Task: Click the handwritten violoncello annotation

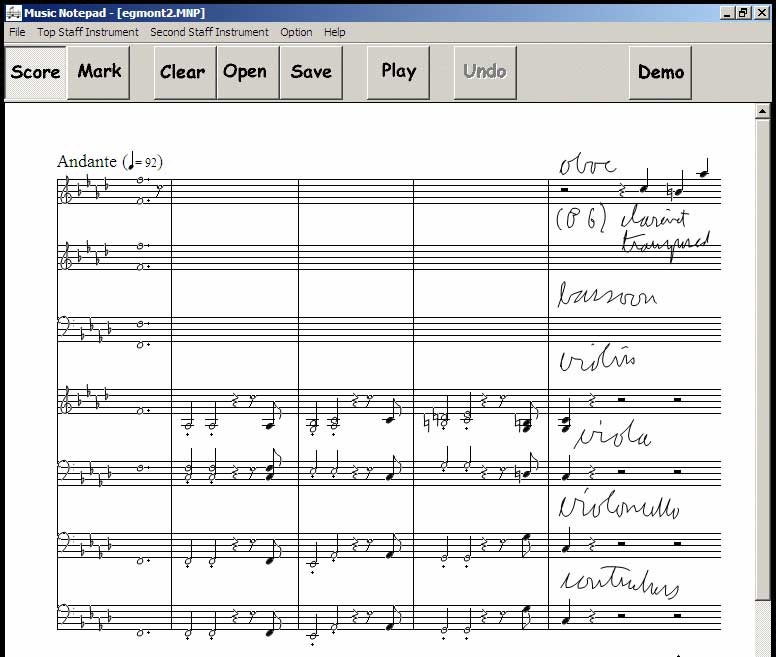Action: (x=619, y=504)
